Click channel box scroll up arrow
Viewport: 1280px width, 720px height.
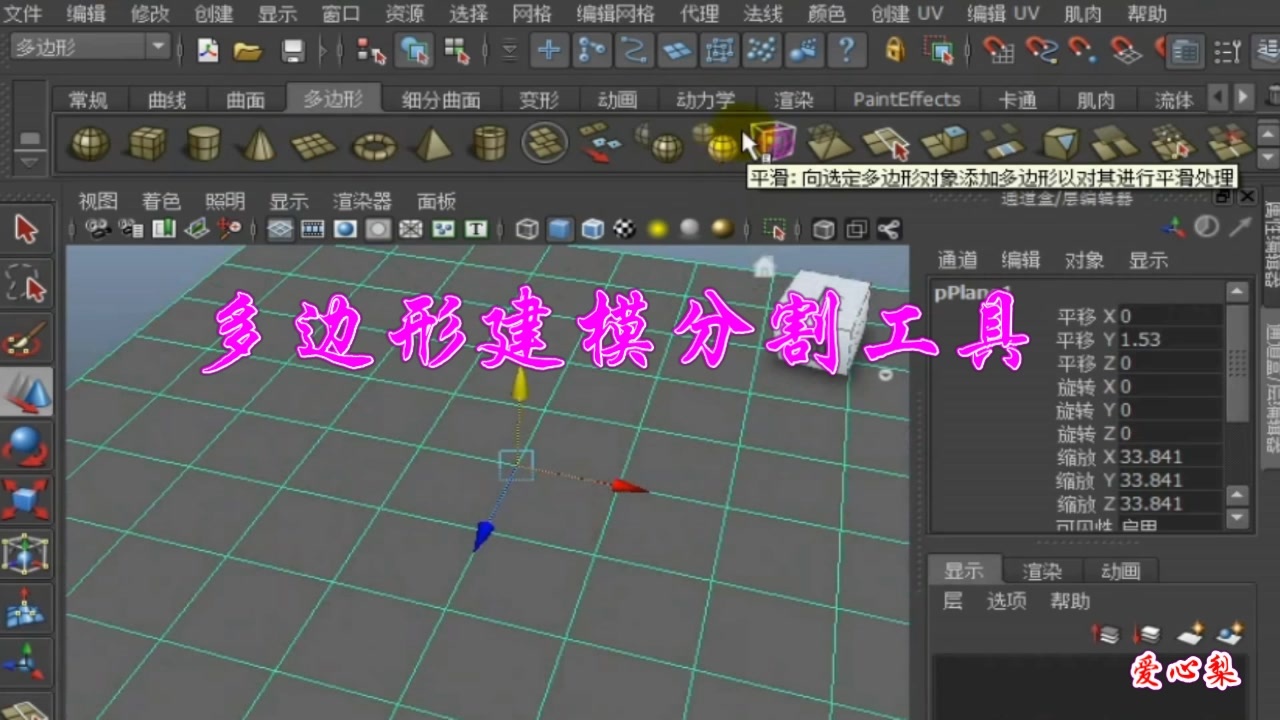coord(1238,292)
